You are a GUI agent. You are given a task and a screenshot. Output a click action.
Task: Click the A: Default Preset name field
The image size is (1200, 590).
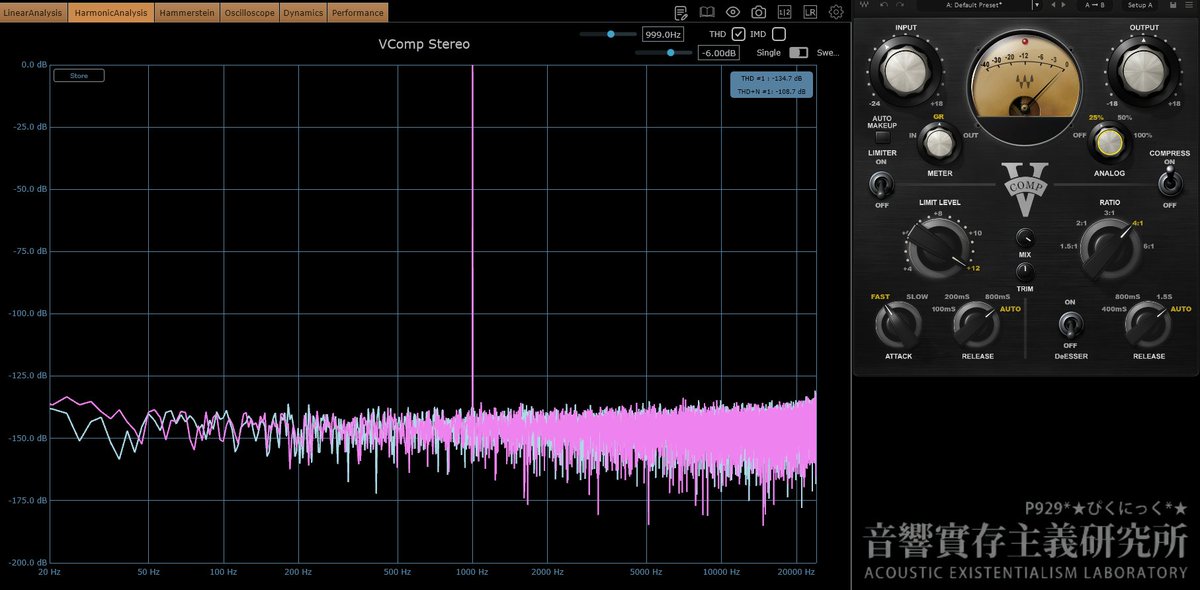tap(974, 5)
